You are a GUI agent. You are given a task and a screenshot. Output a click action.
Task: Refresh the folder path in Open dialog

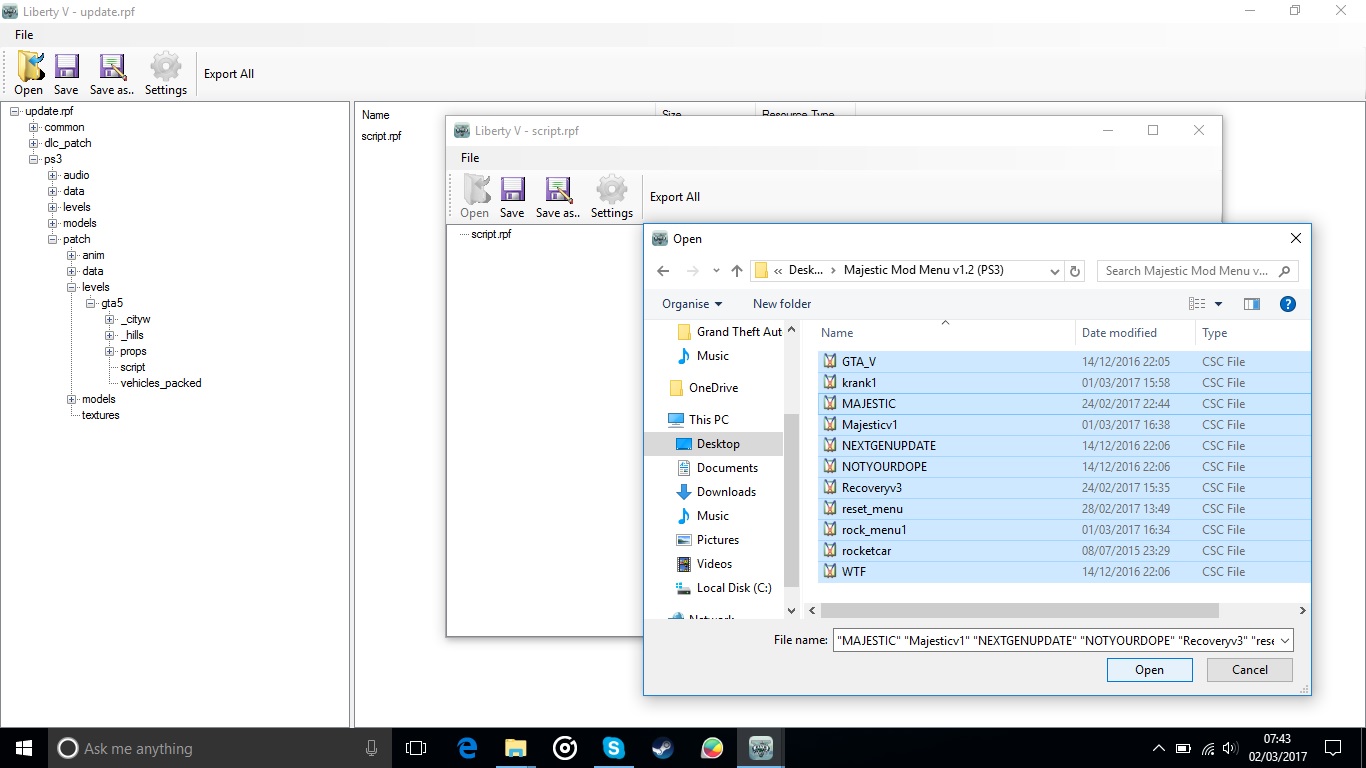pyautogui.click(x=1075, y=271)
